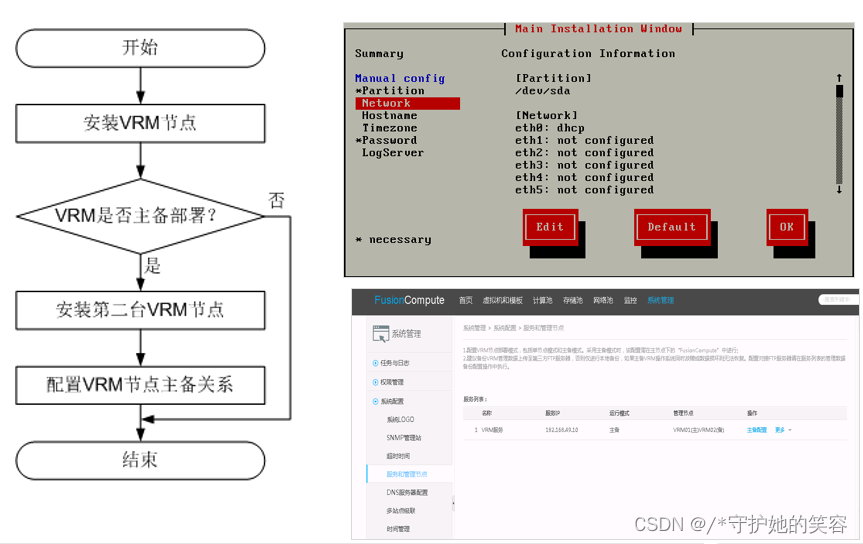Select Partition in installer summary list

[x=390, y=91]
